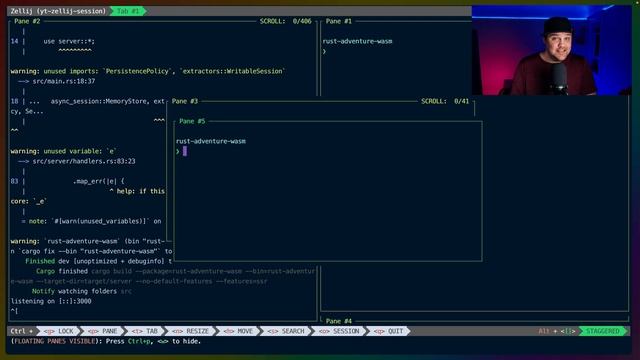
Task: Click 'Notify watching folders' line
Action: (82, 291)
